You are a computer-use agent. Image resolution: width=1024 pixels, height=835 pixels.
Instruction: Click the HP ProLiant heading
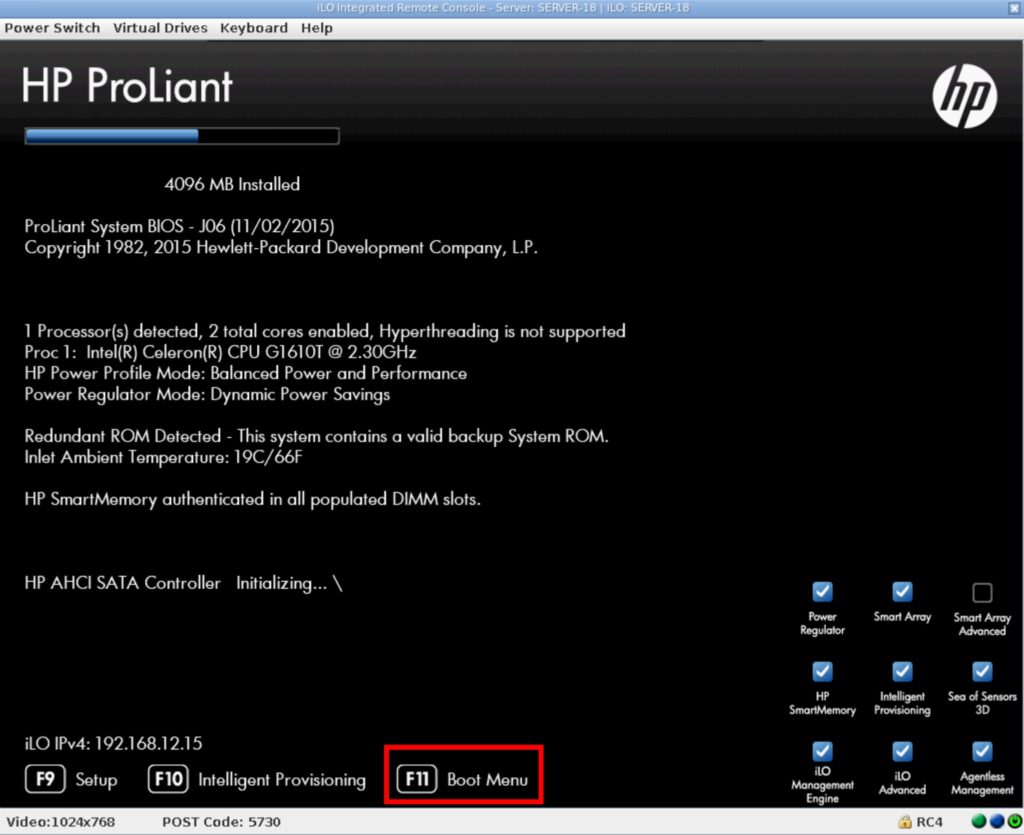click(x=127, y=86)
